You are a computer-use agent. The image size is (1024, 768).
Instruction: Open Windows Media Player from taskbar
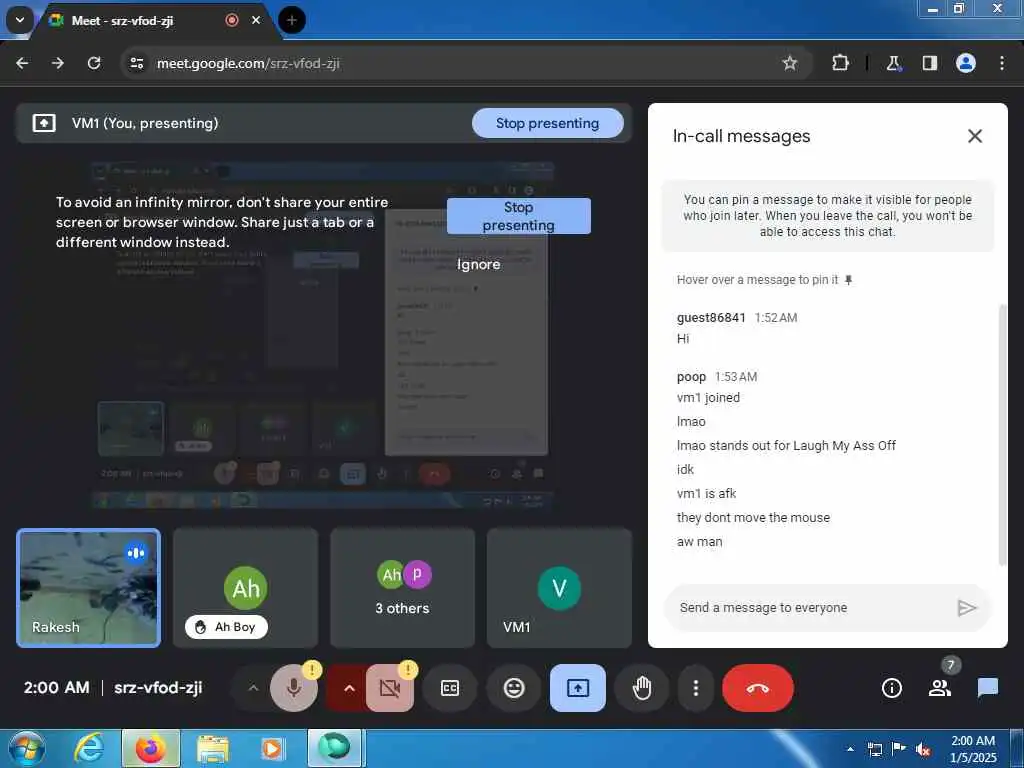coord(272,748)
